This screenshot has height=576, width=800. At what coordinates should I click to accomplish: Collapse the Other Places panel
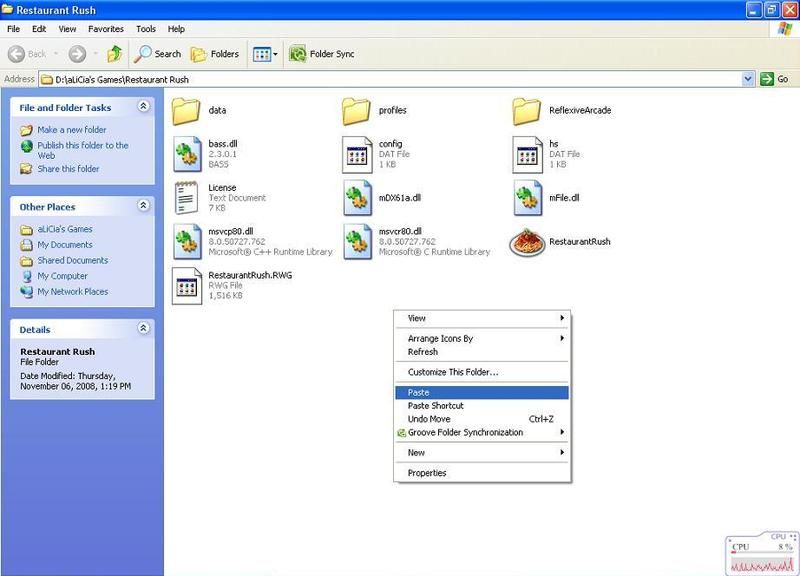(143, 206)
